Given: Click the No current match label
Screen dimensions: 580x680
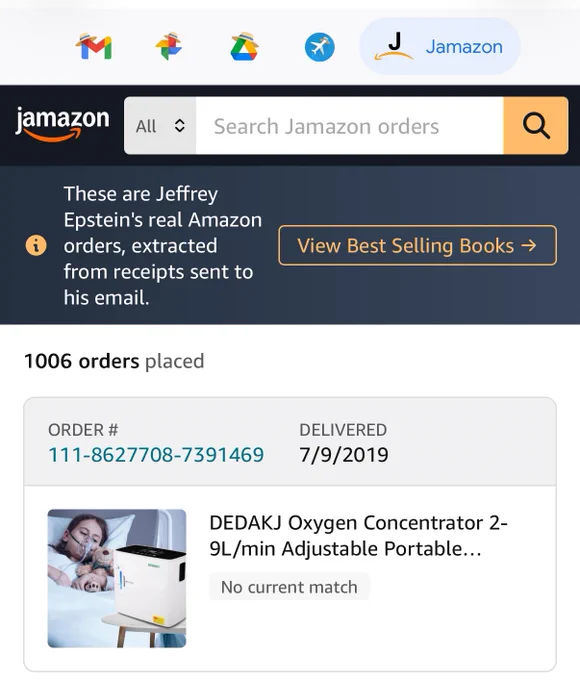Looking at the screenshot, I should pos(289,587).
